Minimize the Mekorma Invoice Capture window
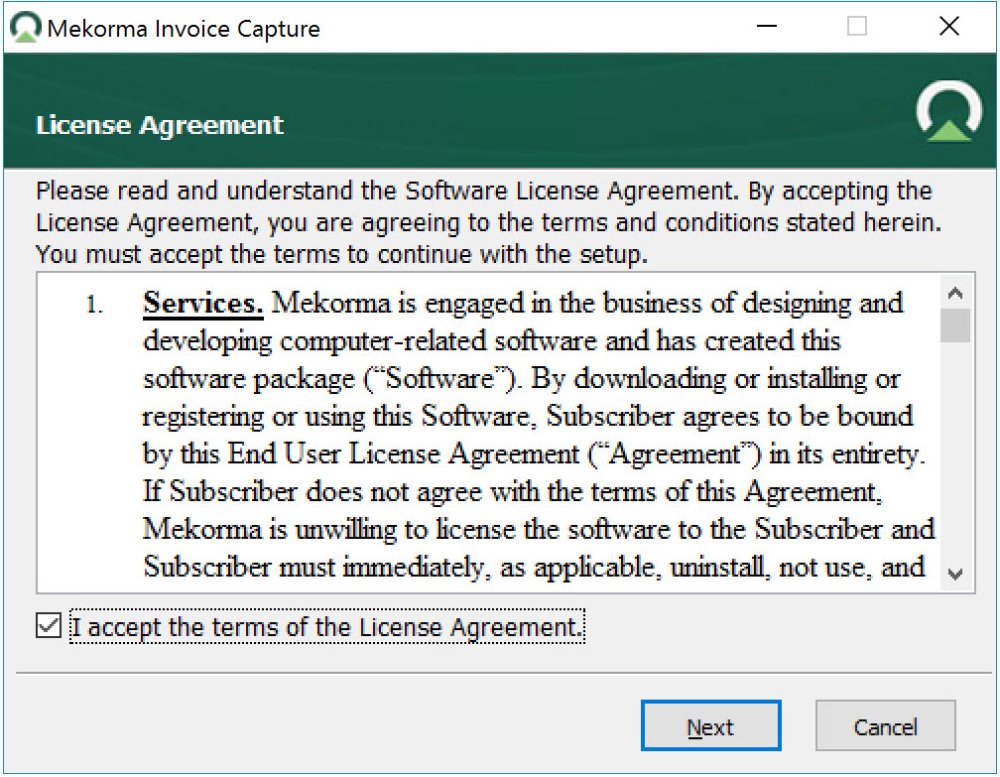This screenshot has width=1000, height=777. click(x=765, y=27)
